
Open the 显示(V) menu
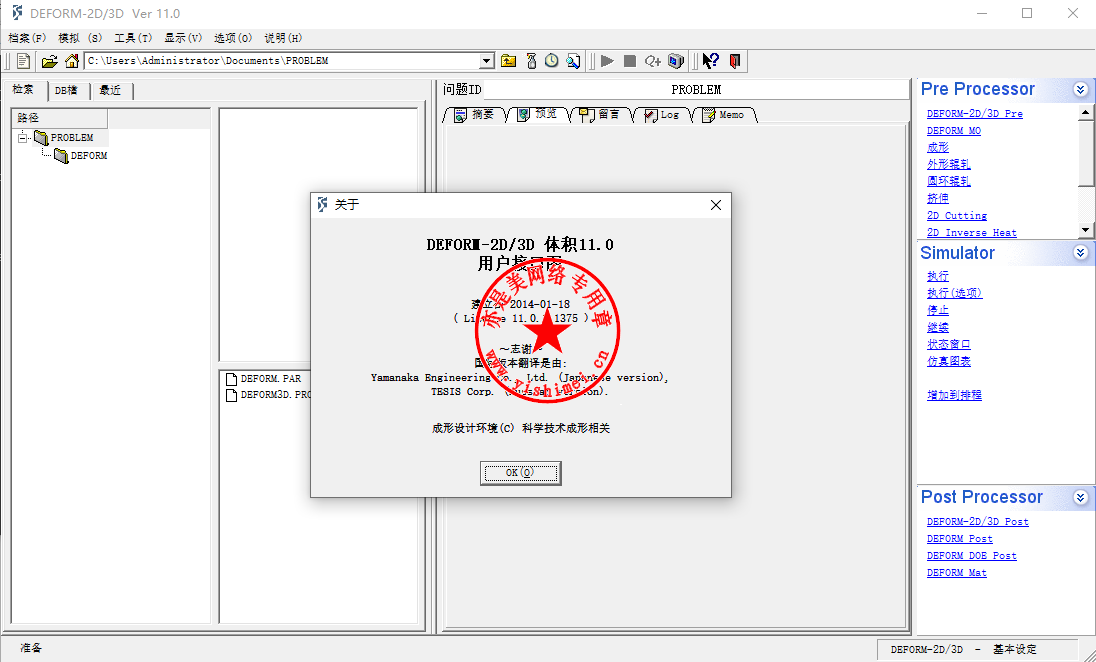click(x=183, y=38)
